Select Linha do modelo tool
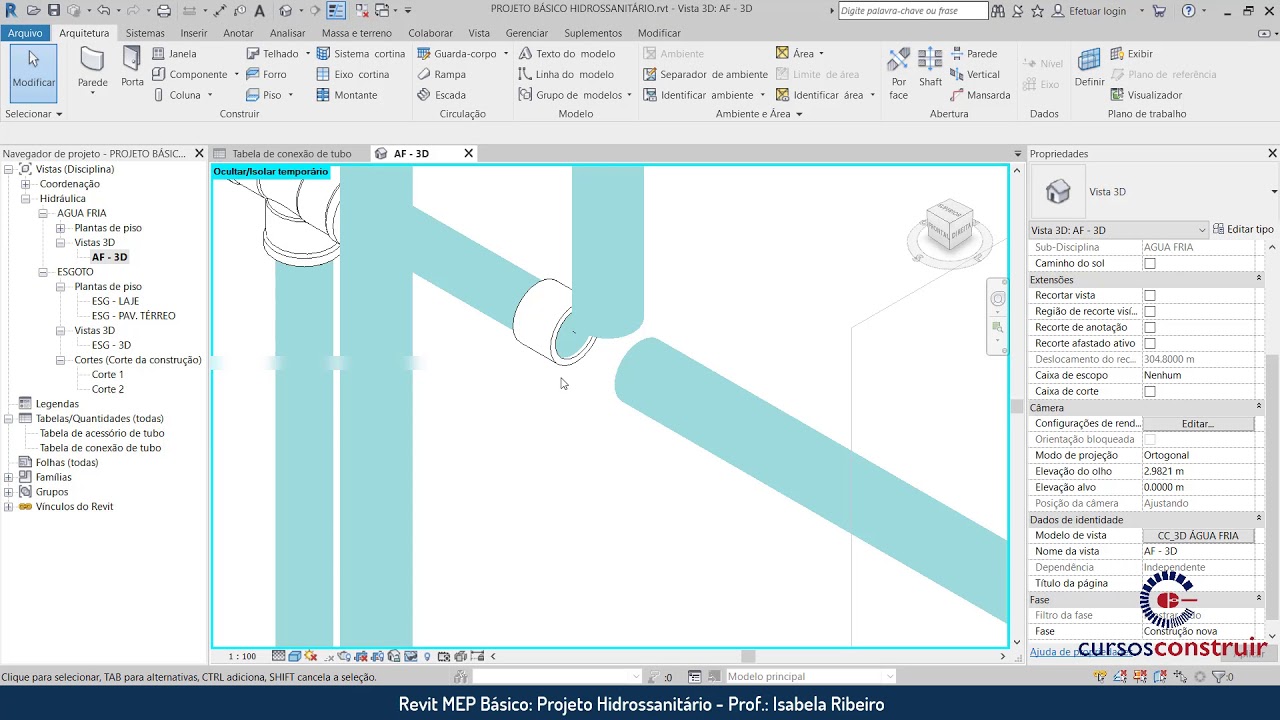Image resolution: width=1280 pixels, height=720 pixels. click(x=565, y=74)
